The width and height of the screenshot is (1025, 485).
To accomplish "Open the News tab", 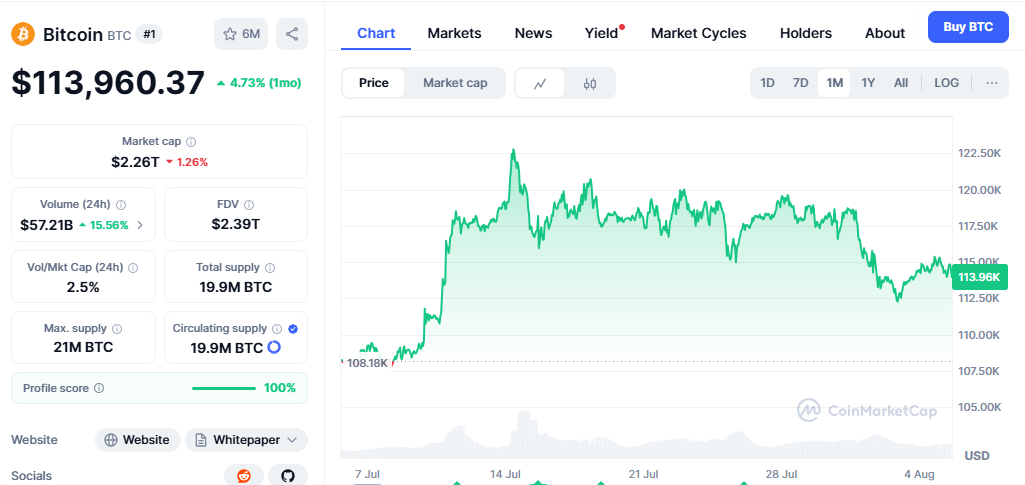I will tap(533, 33).
